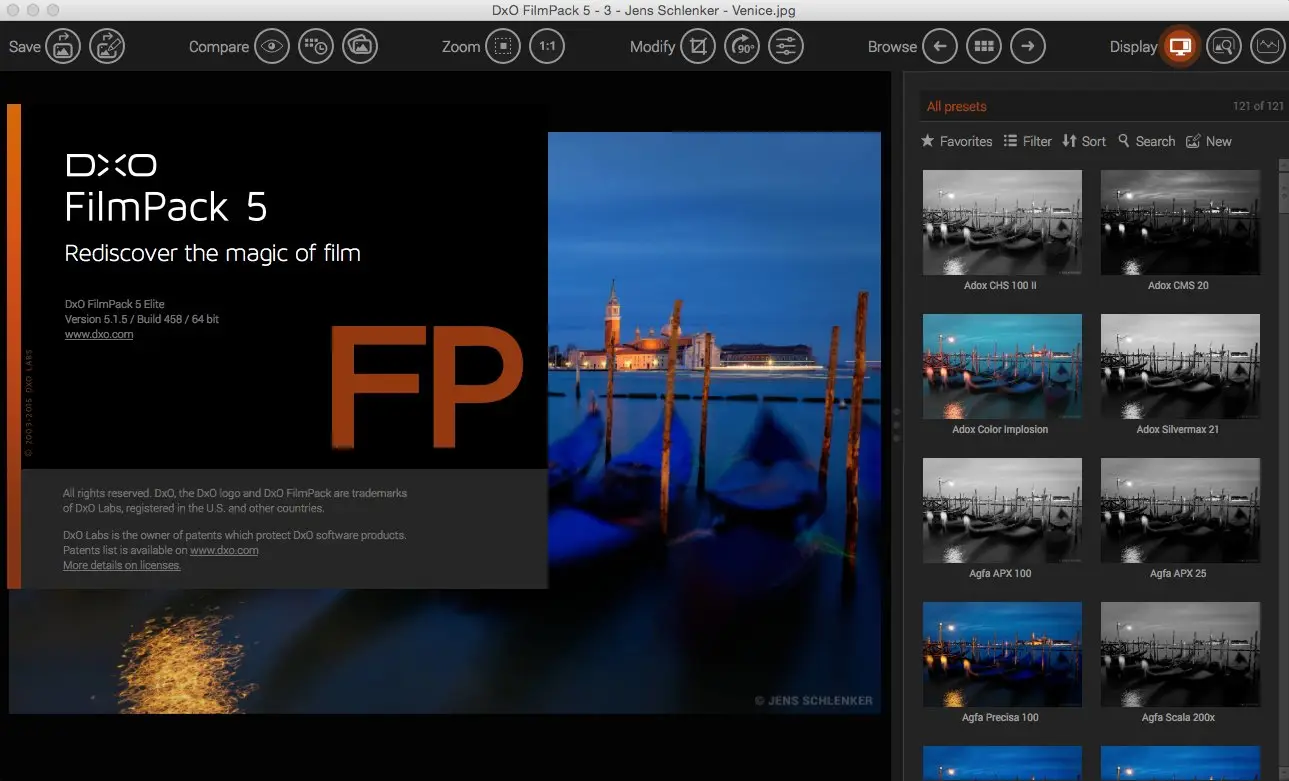Screen dimensions: 1289x781
Task: Click the Display loupe magnifier icon
Action: [x=1224, y=46]
